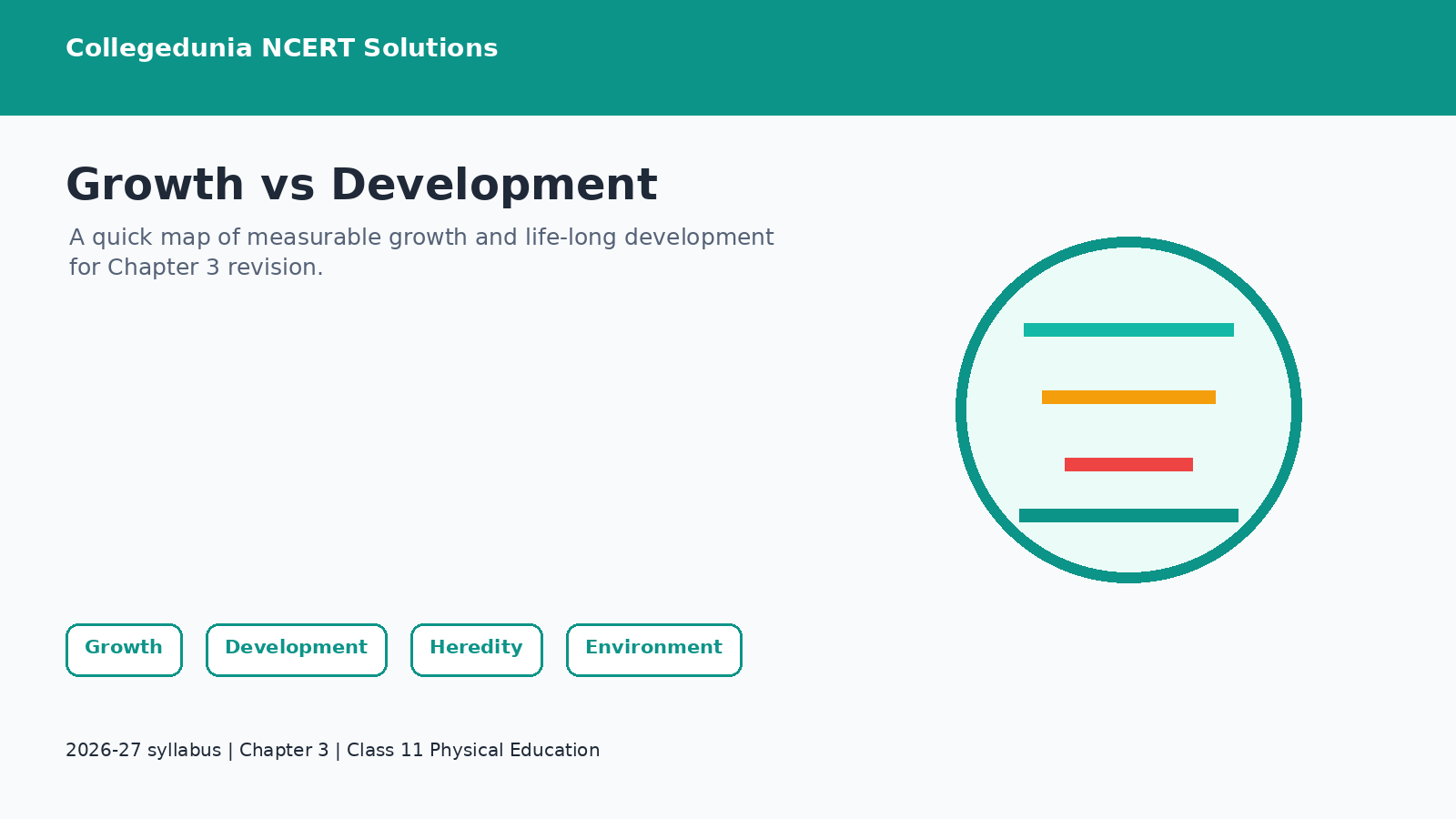Click the circular chart illustration
The width and height of the screenshot is (1456, 819).
(x=1128, y=409)
